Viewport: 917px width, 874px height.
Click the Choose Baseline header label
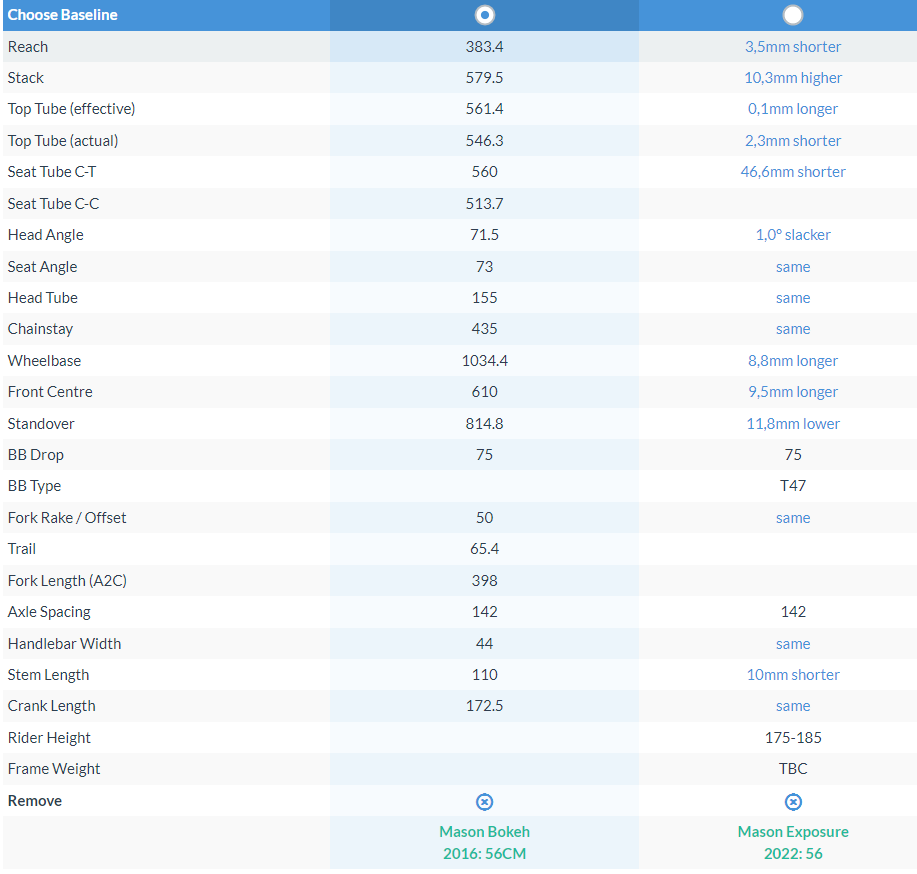pos(63,15)
